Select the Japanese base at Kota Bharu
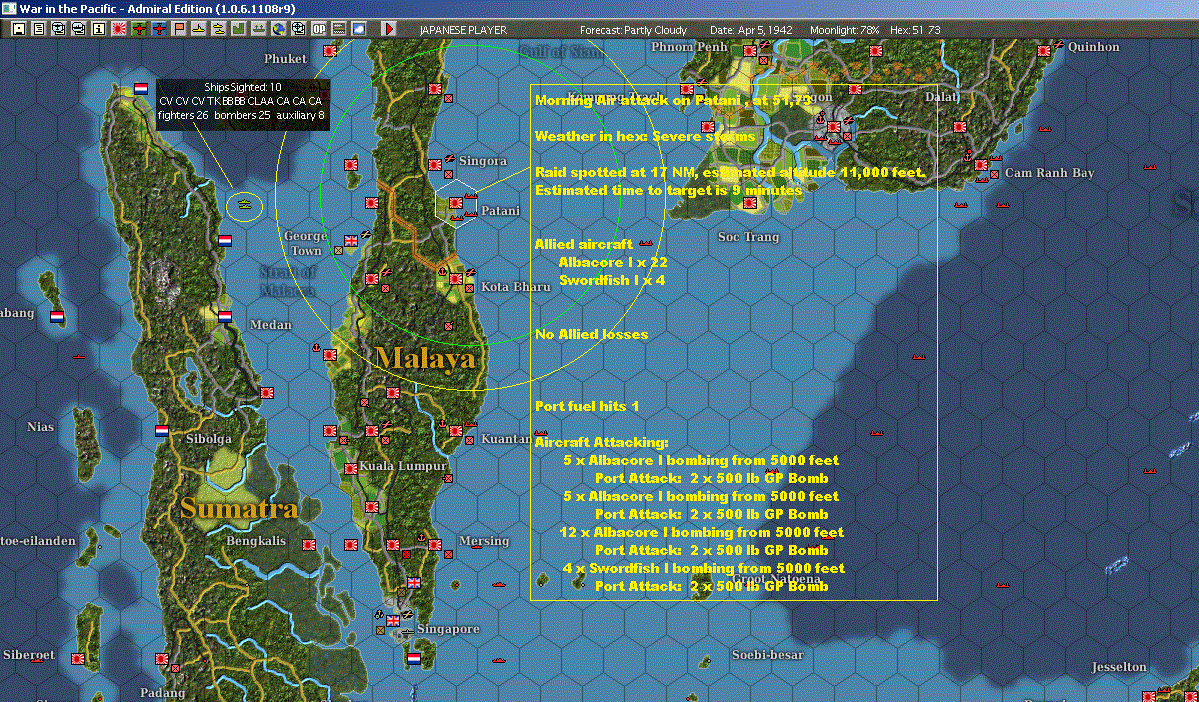The height and width of the screenshot is (702, 1199). [x=457, y=279]
